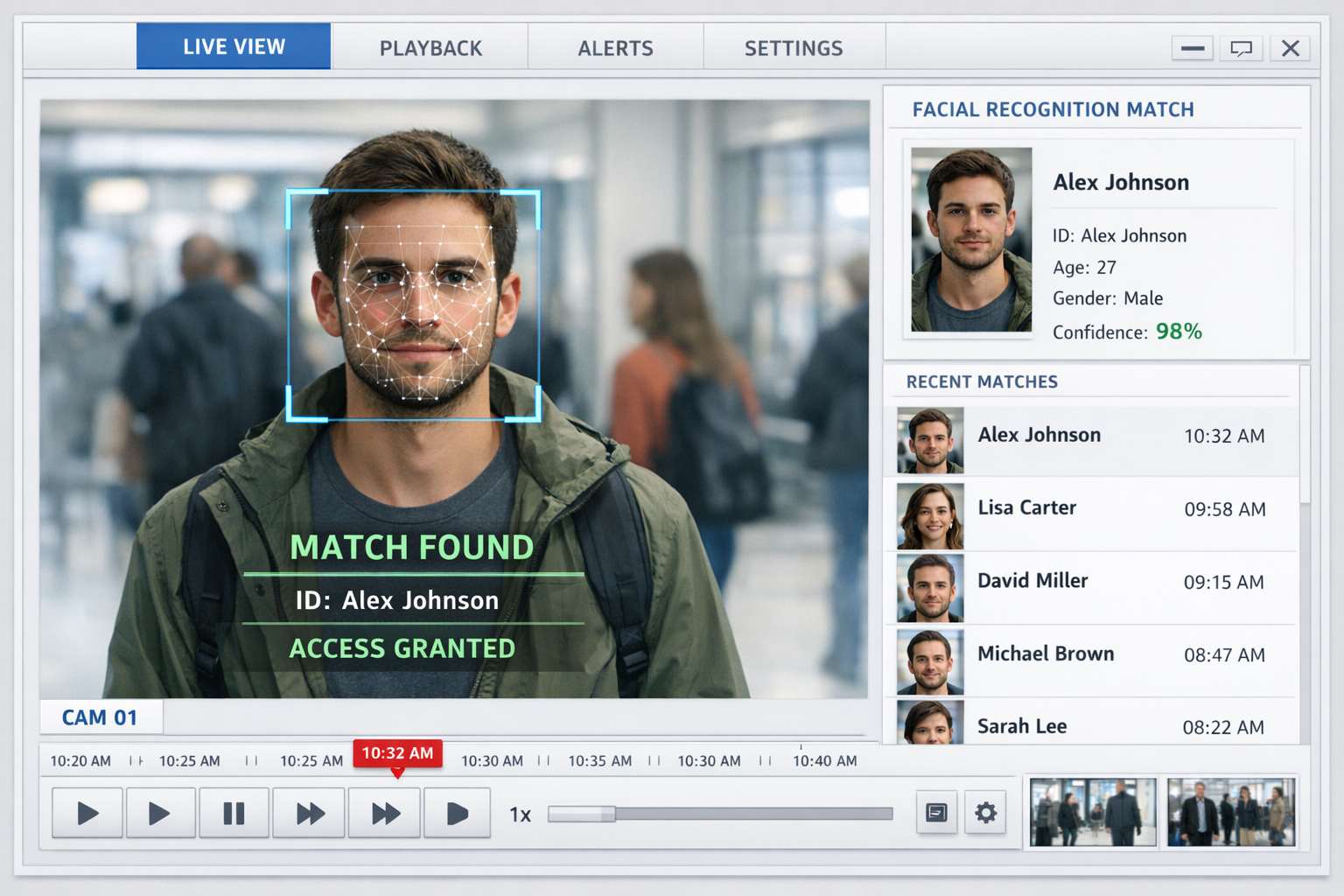Jump to 10:40 AM on the timeline
Viewport: 1344px width, 896px height.
pos(824,760)
